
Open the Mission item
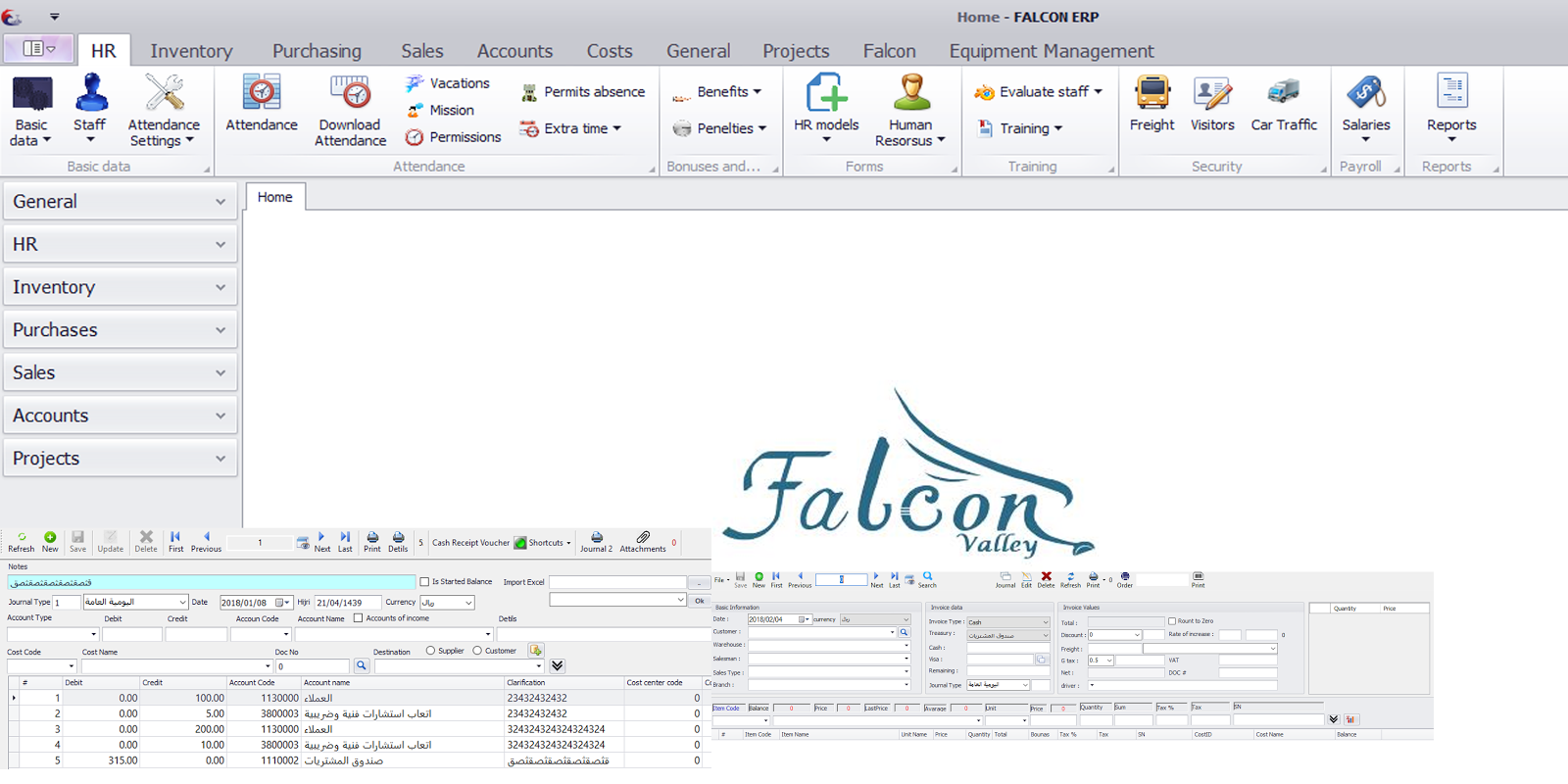[x=440, y=110]
